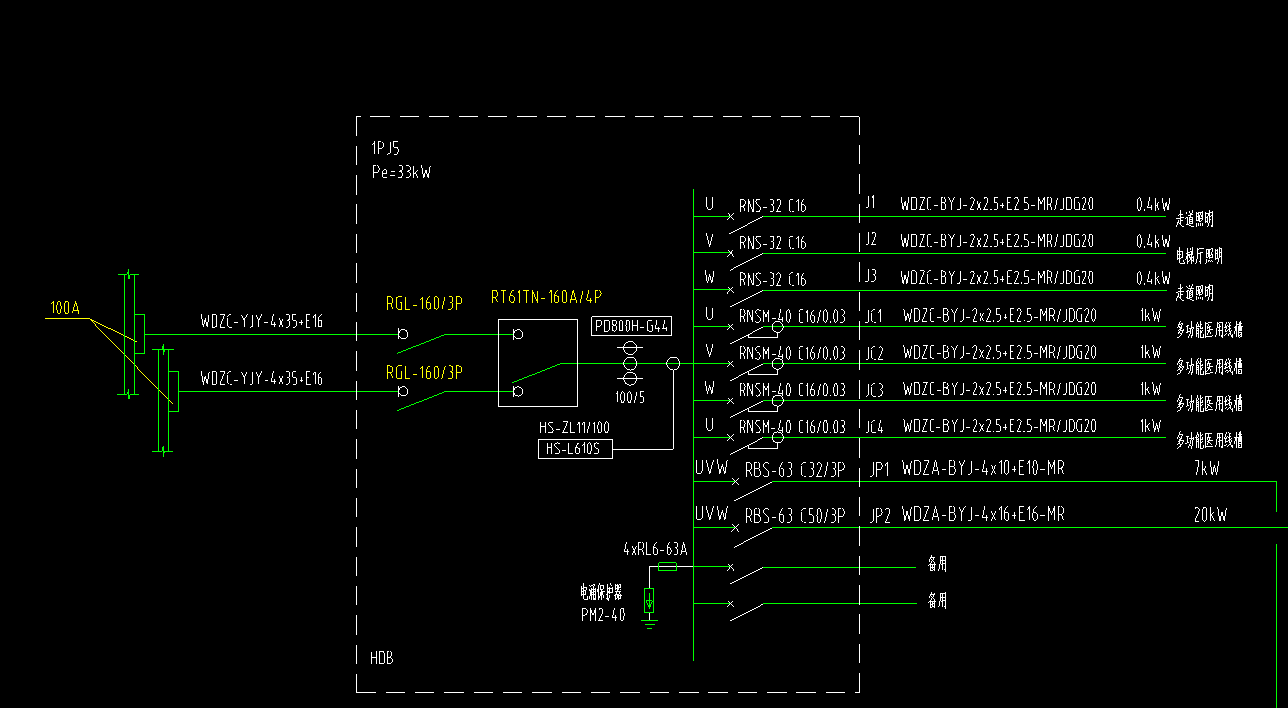The height and width of the screenshot is (708, 1288).
Task: Click the 7kW load value
Action: pyautogui.click(x=1206, y=468)
